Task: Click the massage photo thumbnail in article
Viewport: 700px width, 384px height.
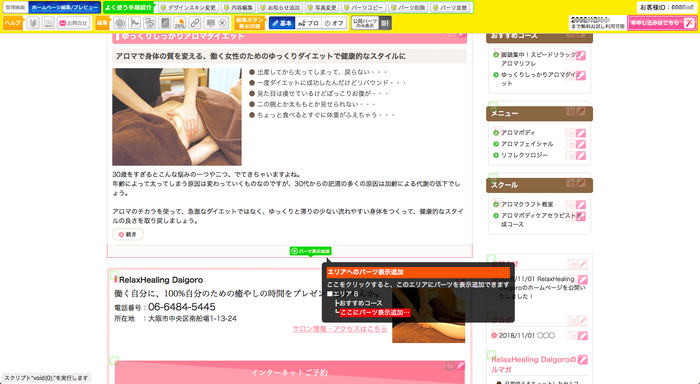Action: point(177,117)
